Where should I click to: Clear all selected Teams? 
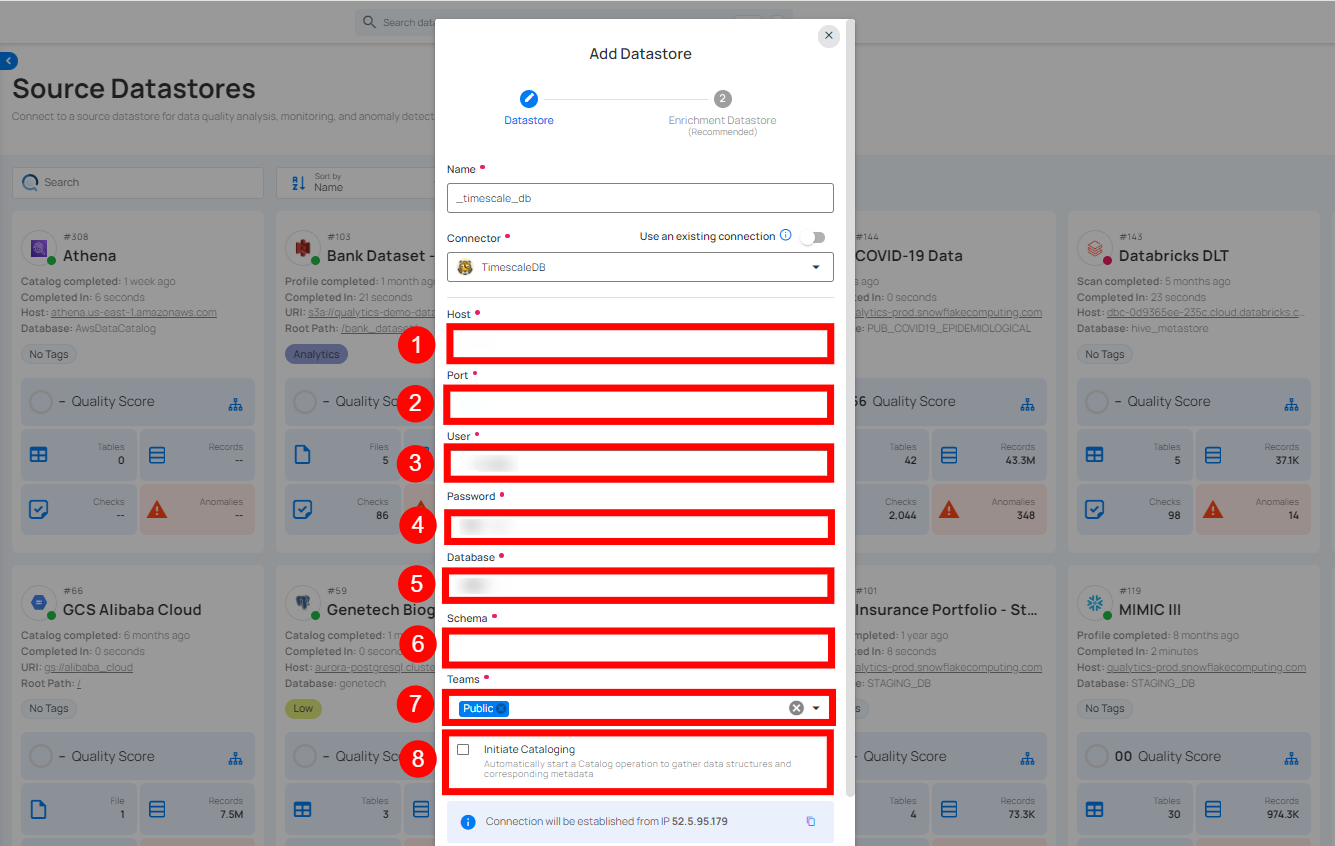coord(796,708)
